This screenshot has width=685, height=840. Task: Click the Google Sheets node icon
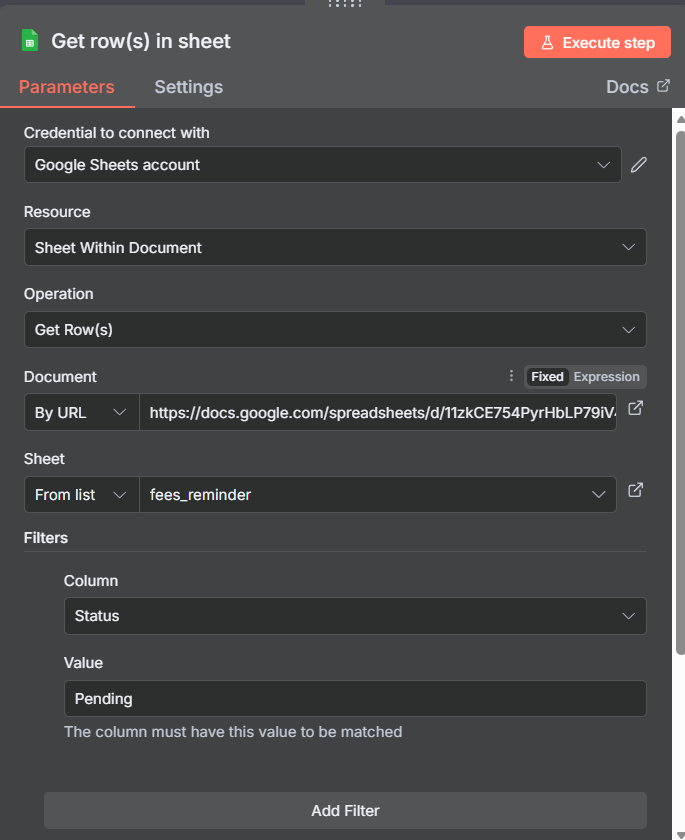[x=30, y=41]
